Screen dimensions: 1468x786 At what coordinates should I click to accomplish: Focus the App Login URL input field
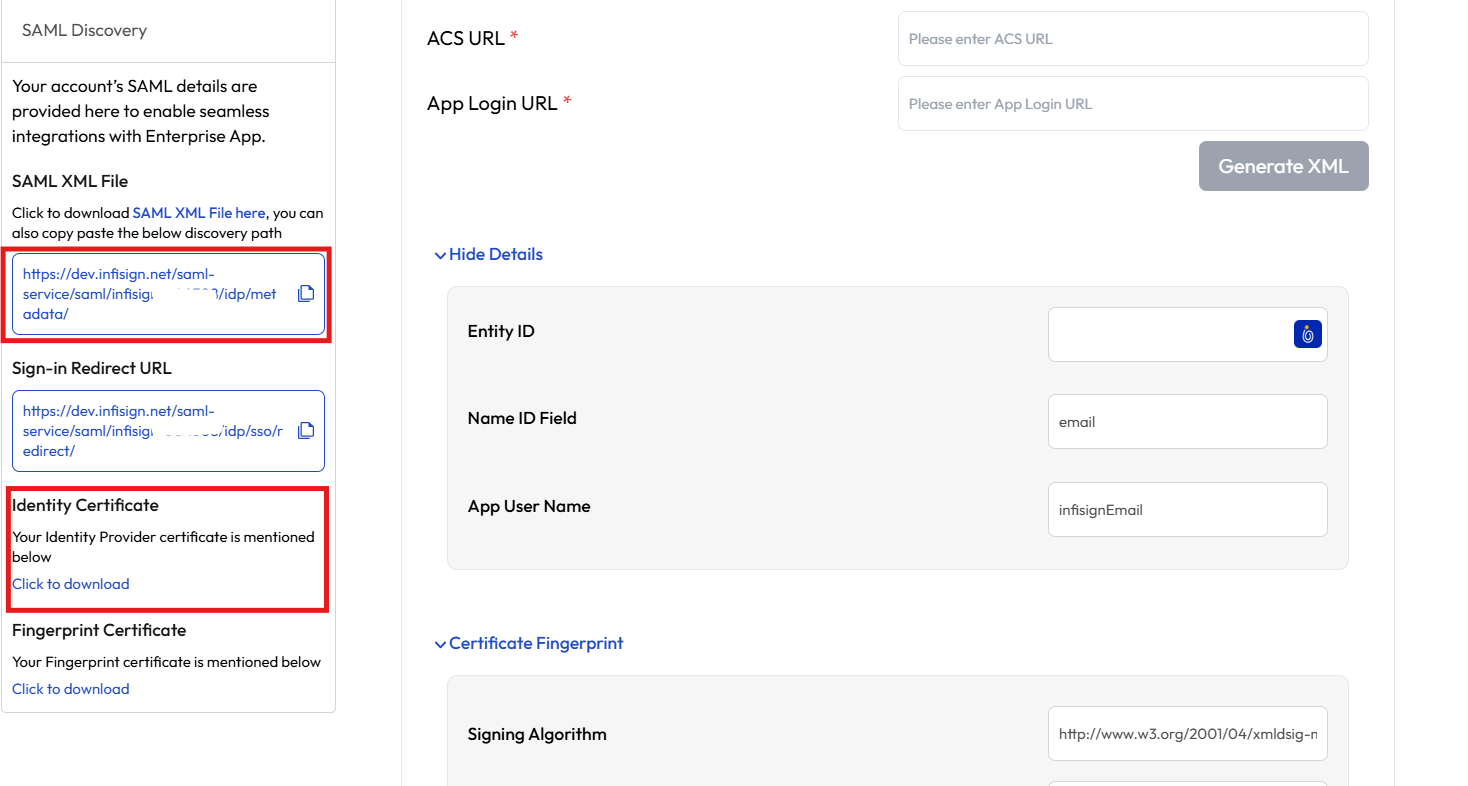(x=1133, y=104)
